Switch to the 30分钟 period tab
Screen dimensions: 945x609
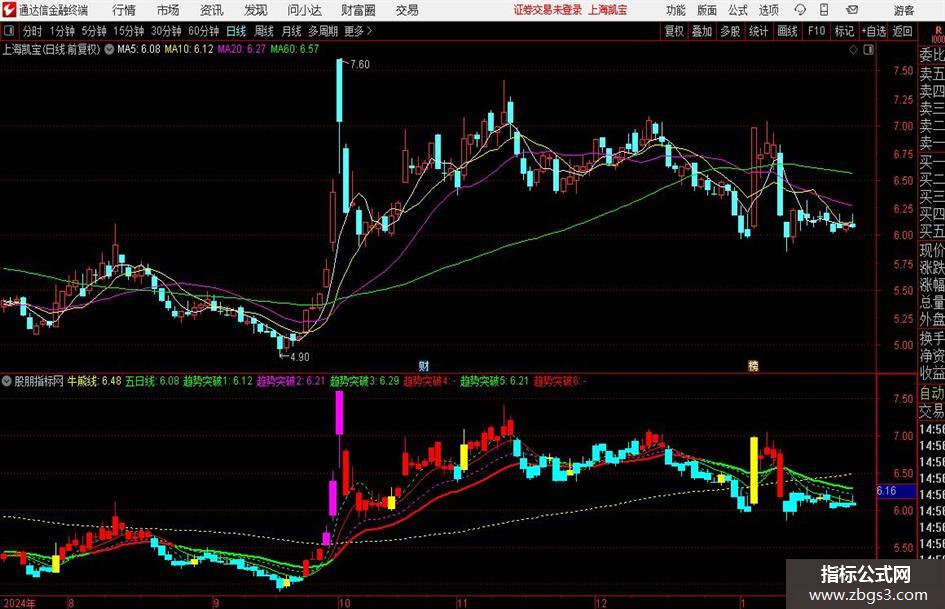pos(166,31)
